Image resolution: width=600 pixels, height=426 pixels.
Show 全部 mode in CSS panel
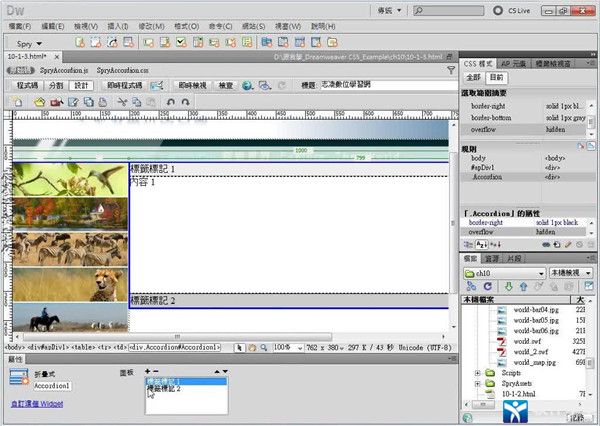(x=473, y=77)
